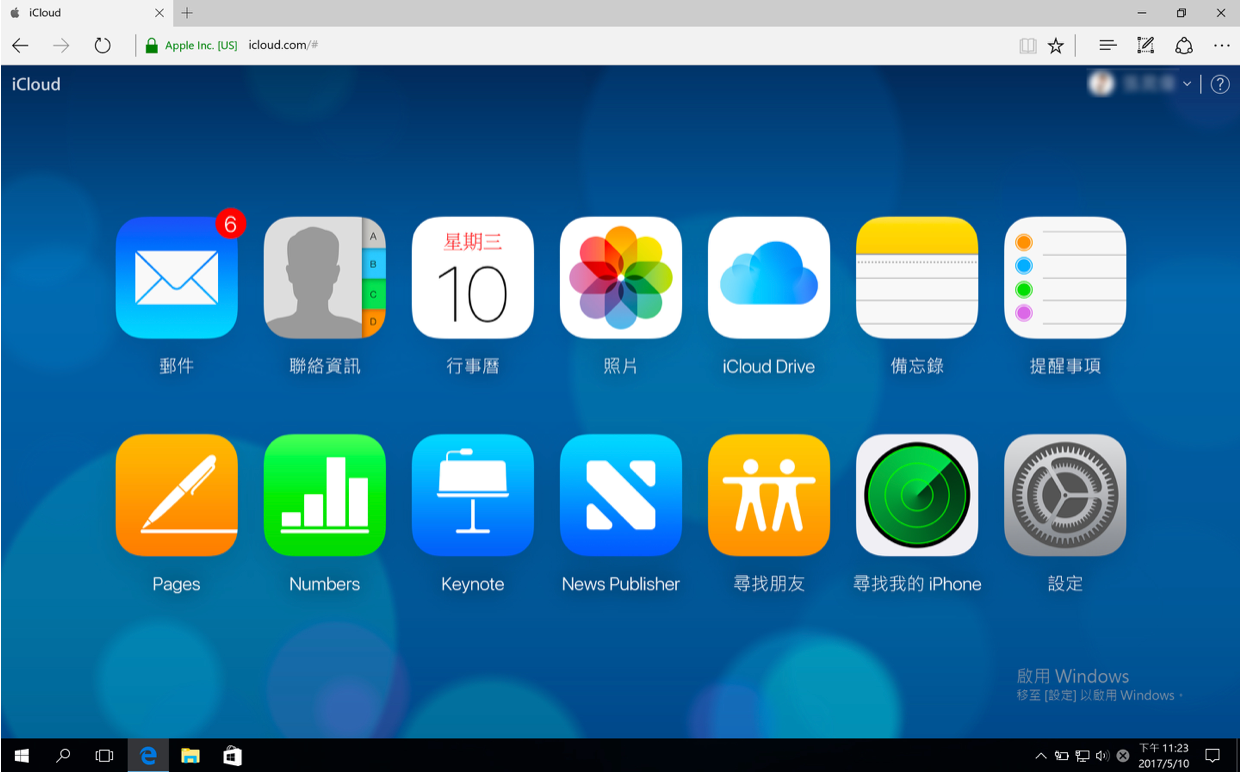Click the taskbar clock date
This screenshot has width=1240, height=772.
1164,756
